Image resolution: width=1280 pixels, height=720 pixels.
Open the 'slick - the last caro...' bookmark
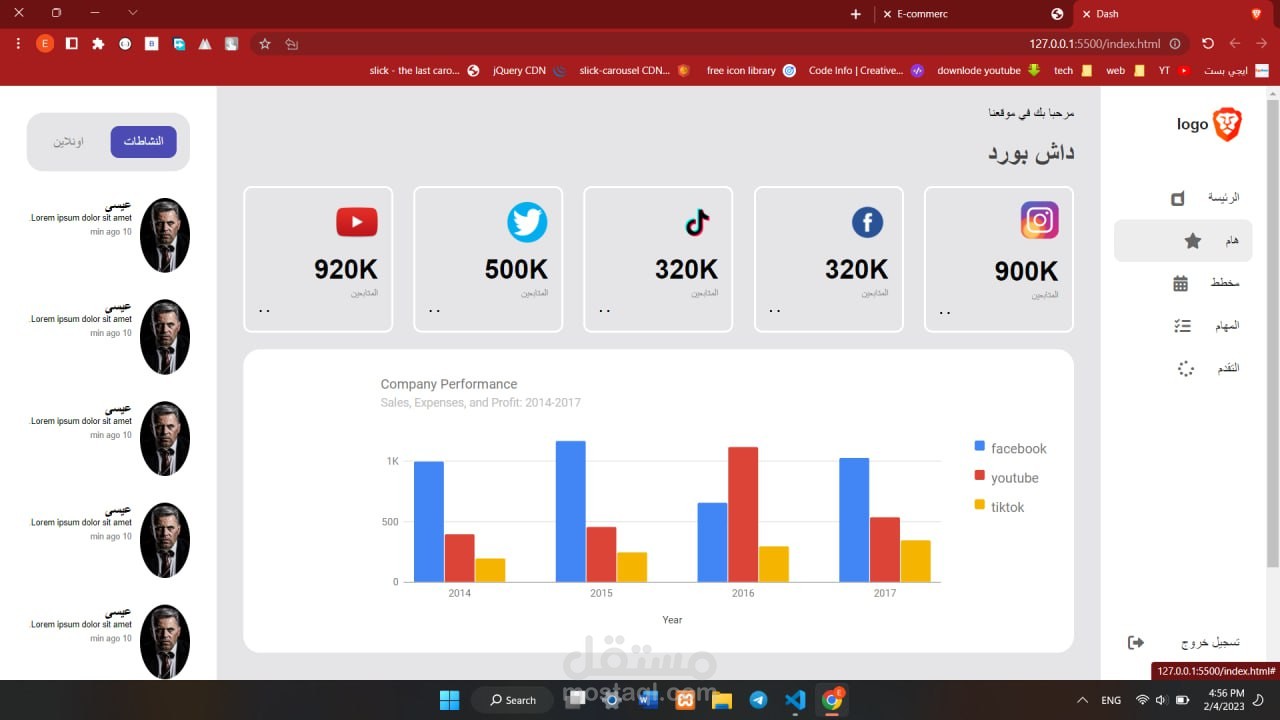click(x=424, y=70)
